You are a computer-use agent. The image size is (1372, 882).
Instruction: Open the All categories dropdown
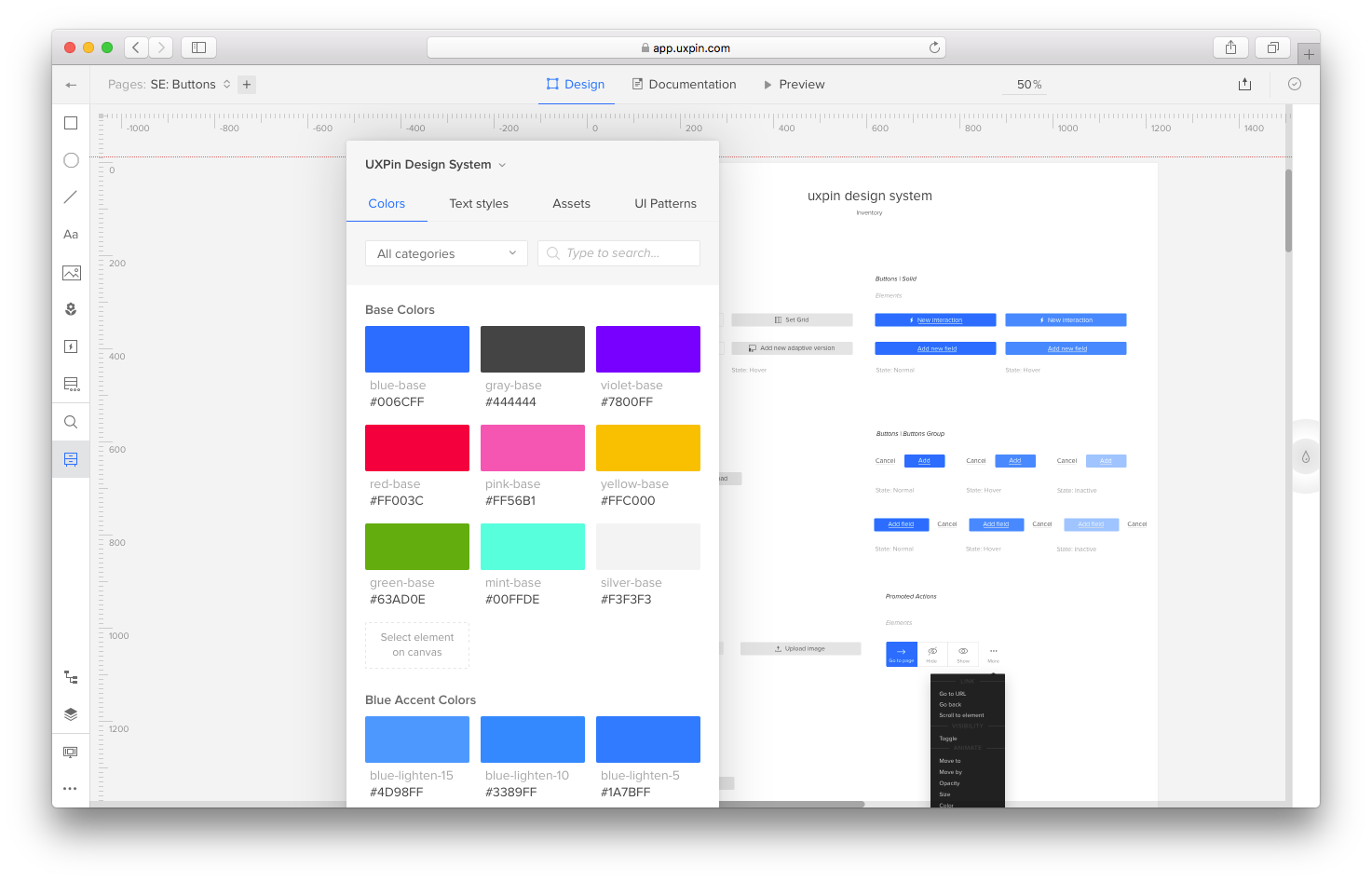tap(446, 253)
